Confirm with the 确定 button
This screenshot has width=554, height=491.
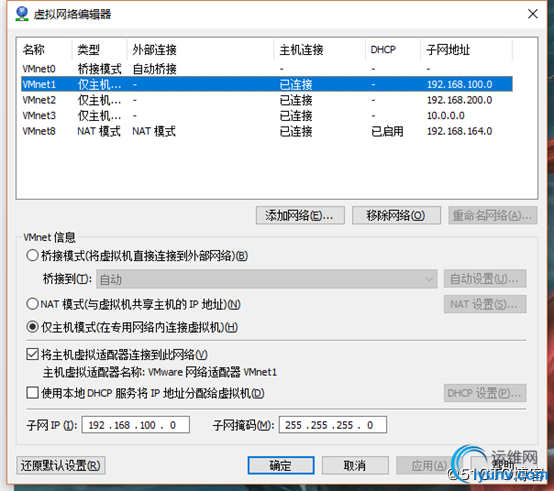tap(281, 465)
